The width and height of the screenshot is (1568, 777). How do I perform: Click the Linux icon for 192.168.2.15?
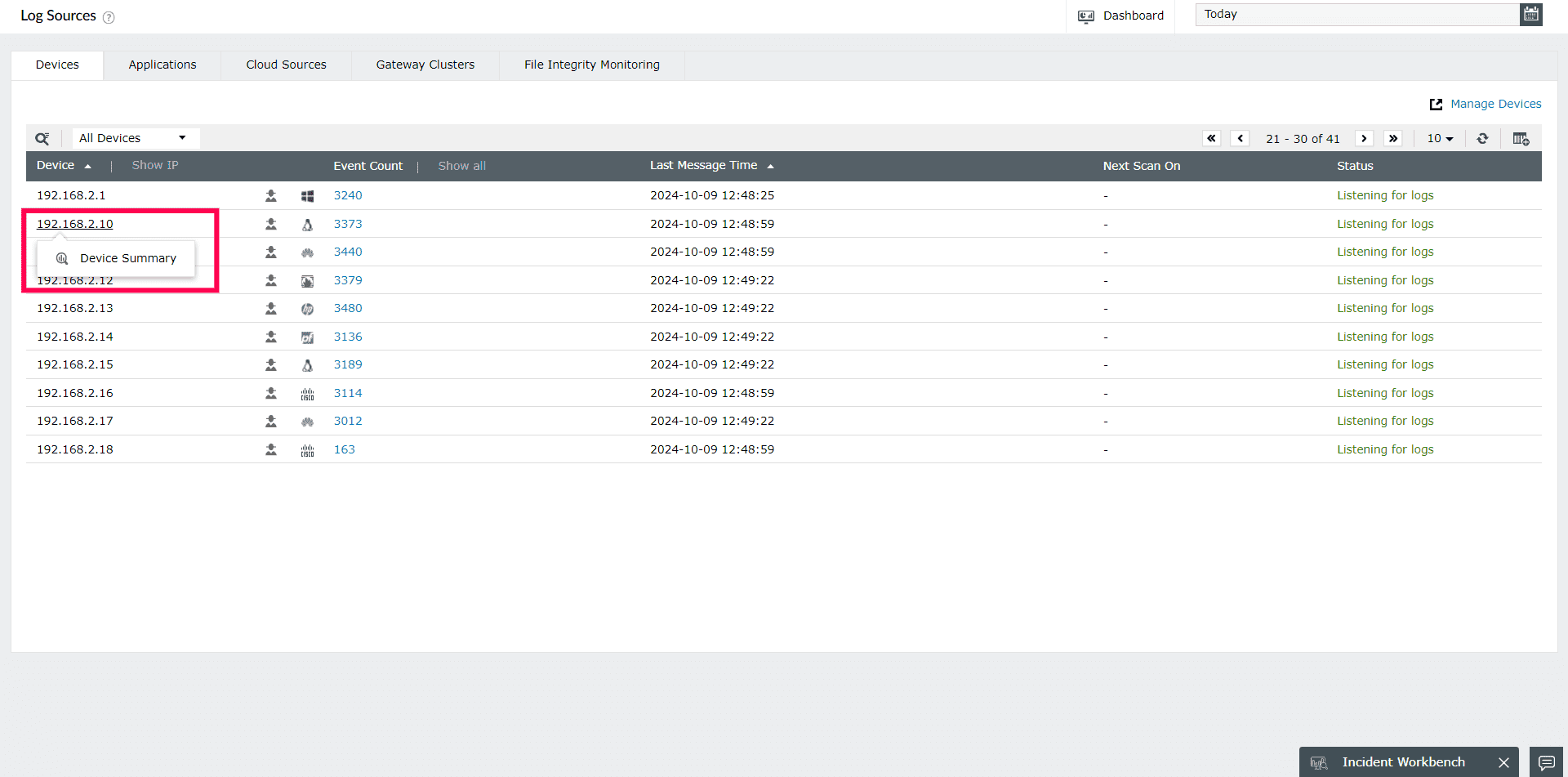307,365
